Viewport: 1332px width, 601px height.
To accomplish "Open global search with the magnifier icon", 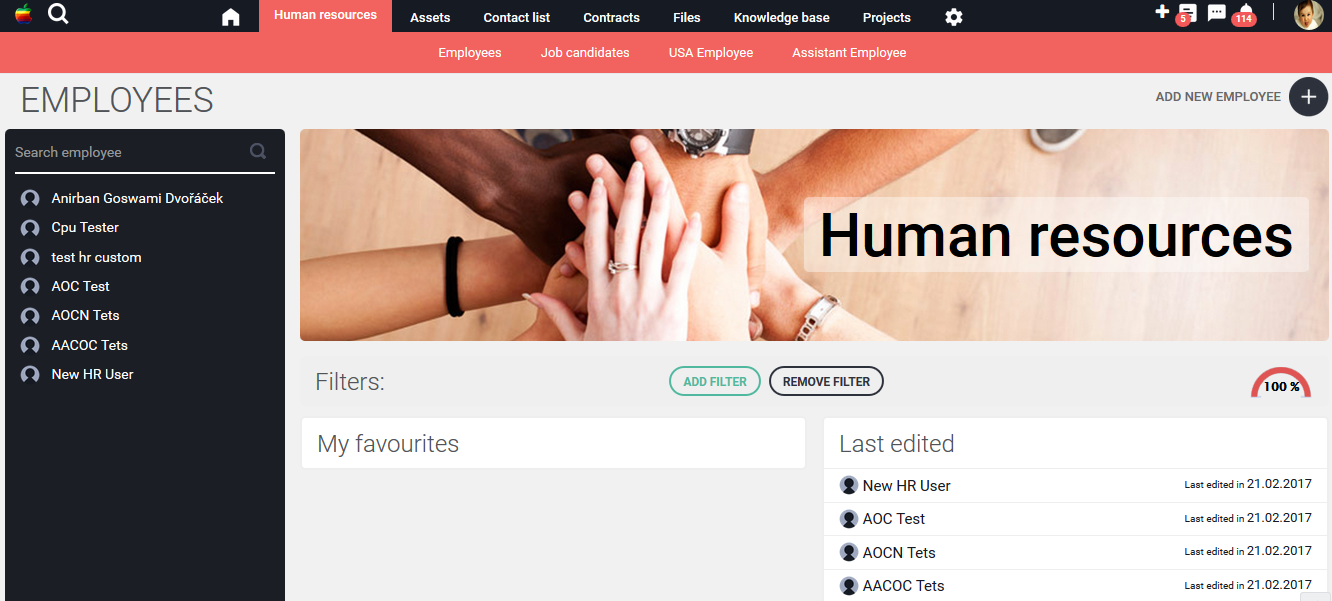I will [x=59, y=14].
